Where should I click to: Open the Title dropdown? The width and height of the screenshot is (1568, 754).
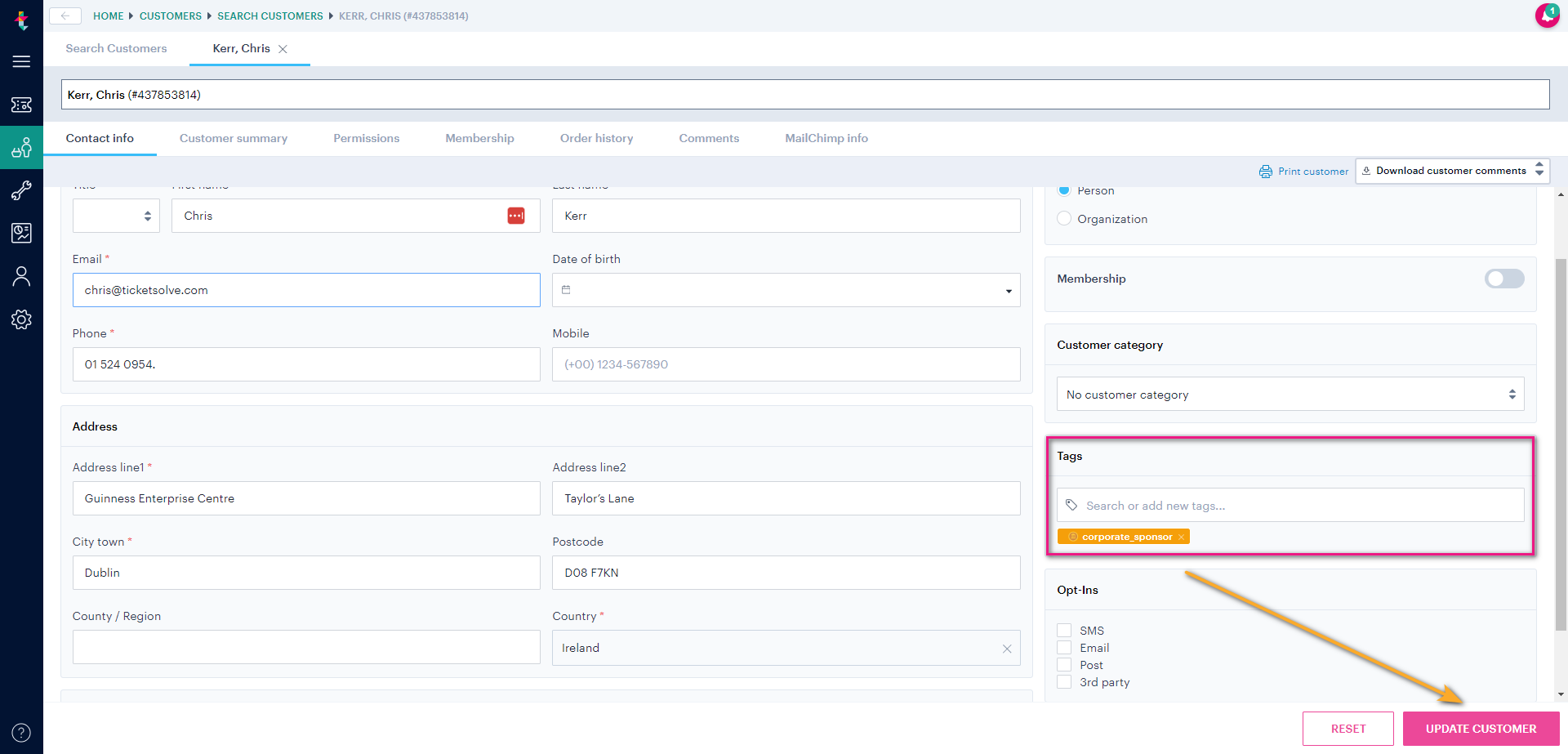click(116, 216)
